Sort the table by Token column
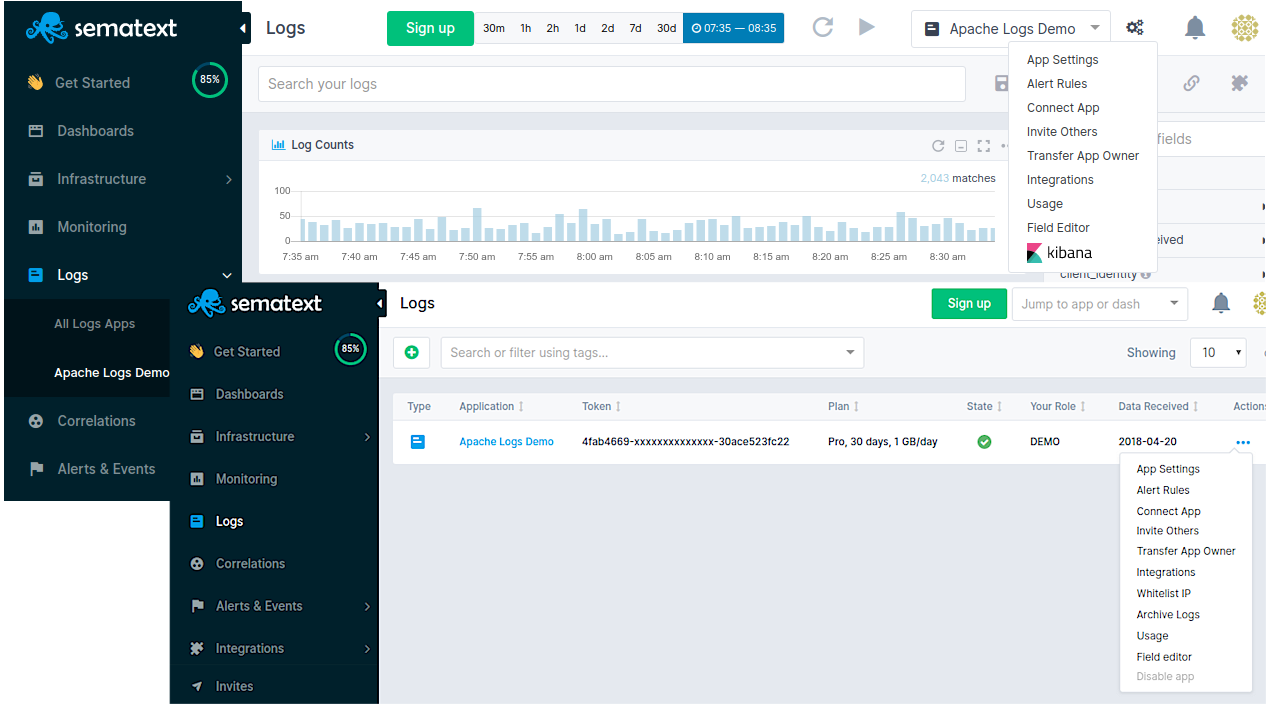Screen dimensions: 1266x704 click(x=601, y=407)
